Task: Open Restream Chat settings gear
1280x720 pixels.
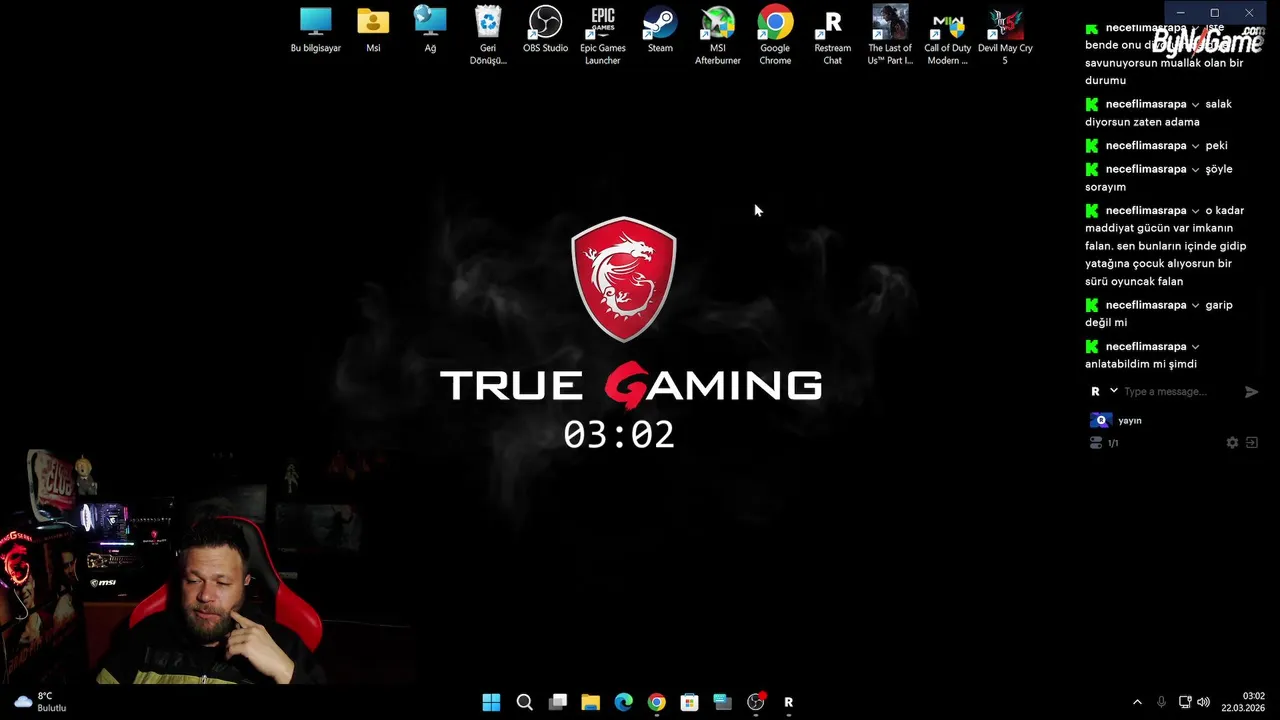Action: point(1232,443)
